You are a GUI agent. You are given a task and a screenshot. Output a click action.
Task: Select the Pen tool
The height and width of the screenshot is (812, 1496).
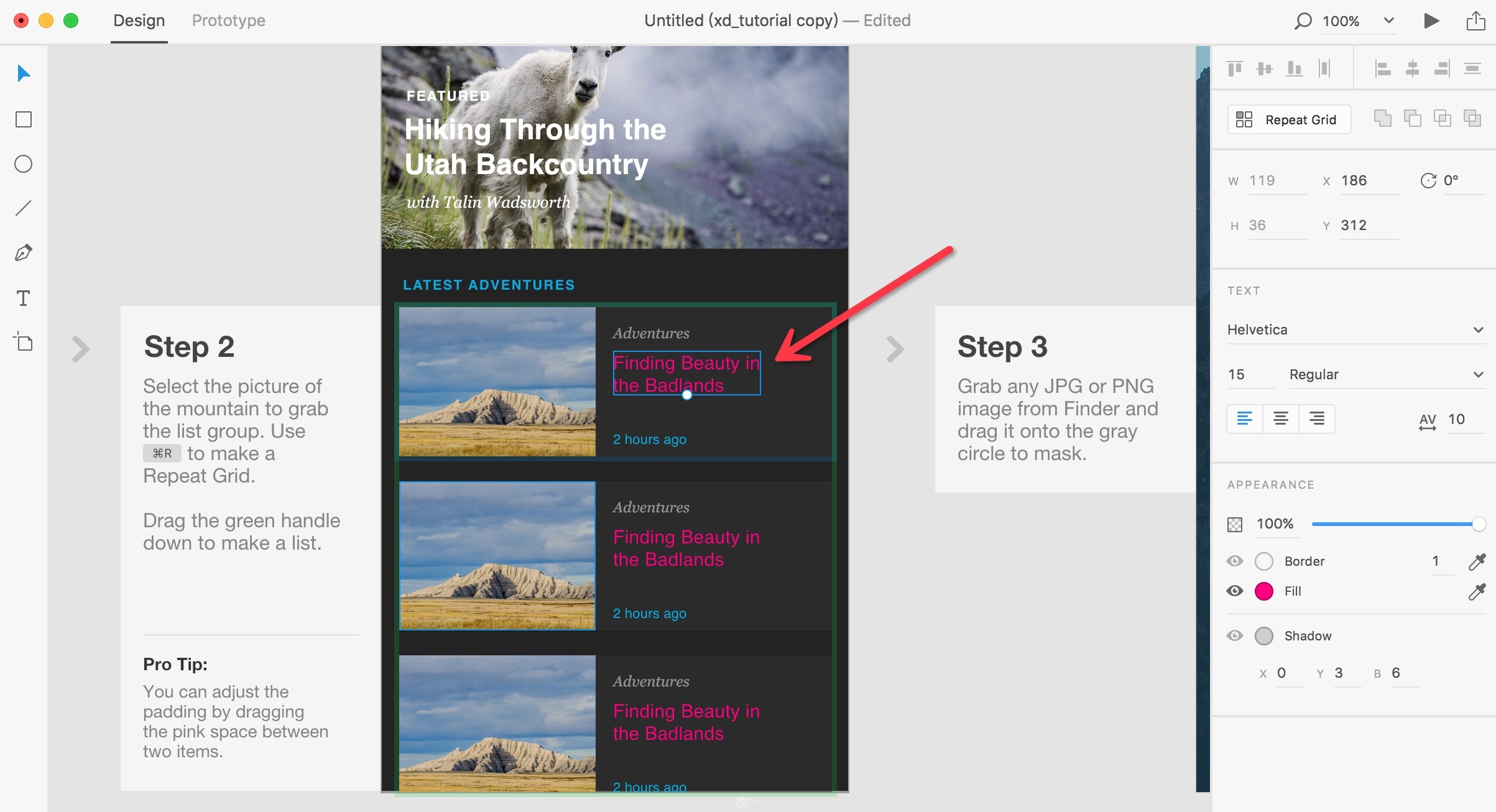[24, 253]
